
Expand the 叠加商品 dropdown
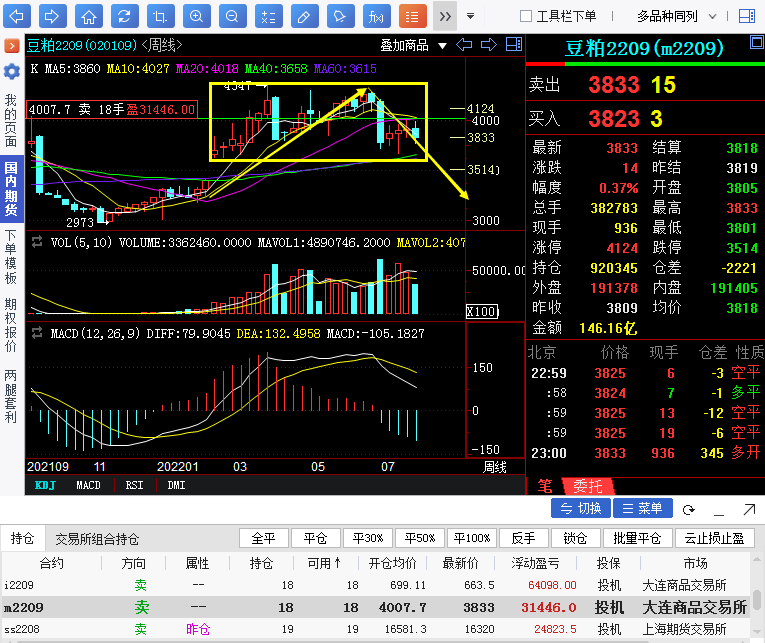click(412, 44)
